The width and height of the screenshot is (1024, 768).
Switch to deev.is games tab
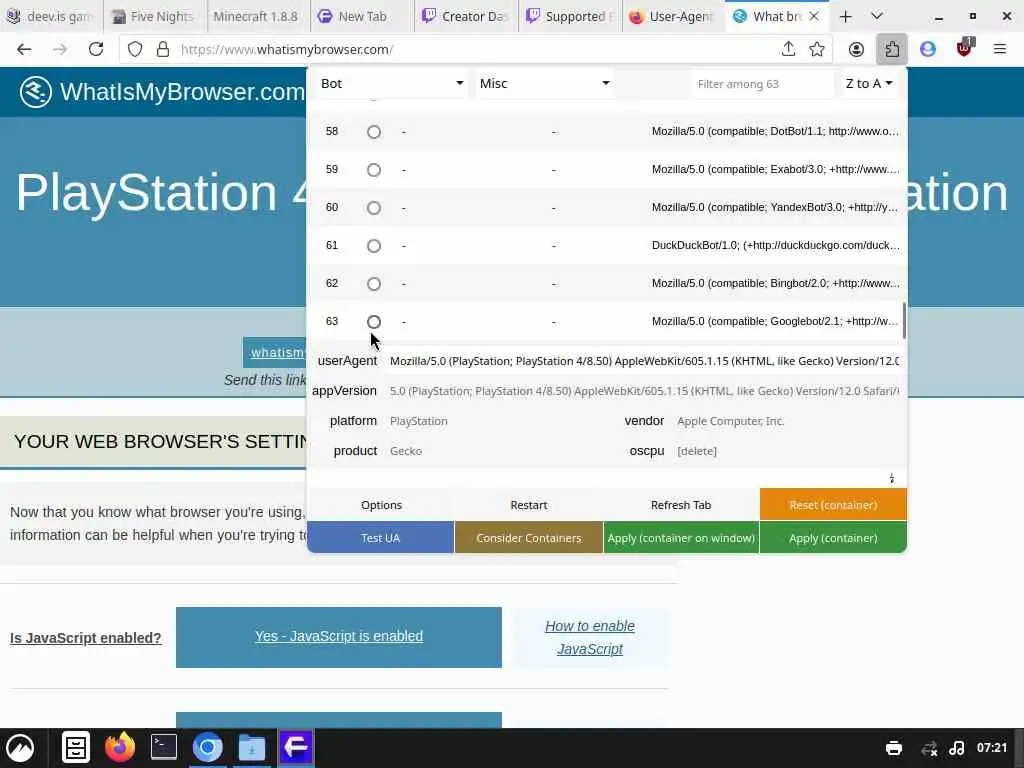tap(51, 16)
